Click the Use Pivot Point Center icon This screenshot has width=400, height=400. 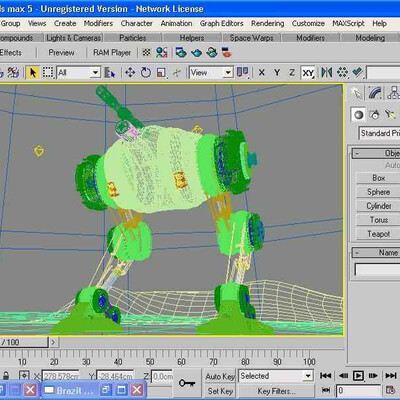pyautogui.click(x=243, y=72)
